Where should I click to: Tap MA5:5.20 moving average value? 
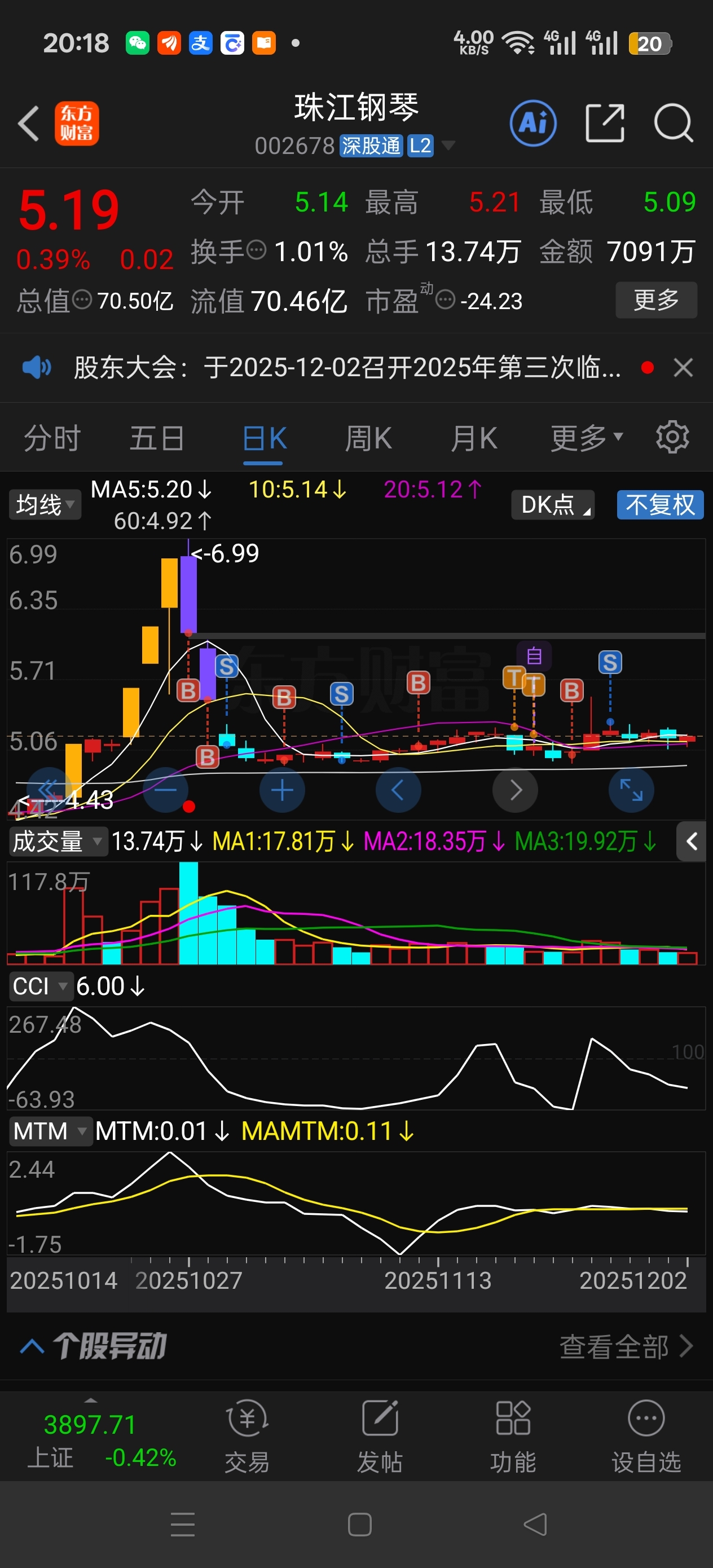[x=152, y=490]
